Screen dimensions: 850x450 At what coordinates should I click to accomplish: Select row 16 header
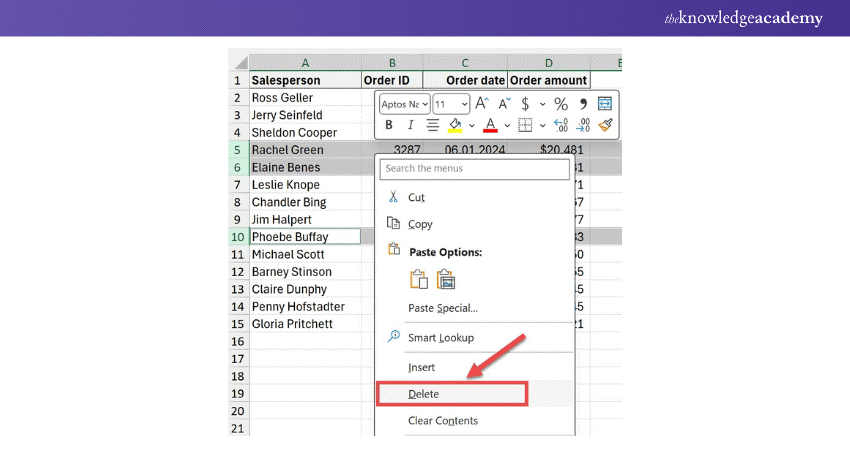click(x=237, y=341)
